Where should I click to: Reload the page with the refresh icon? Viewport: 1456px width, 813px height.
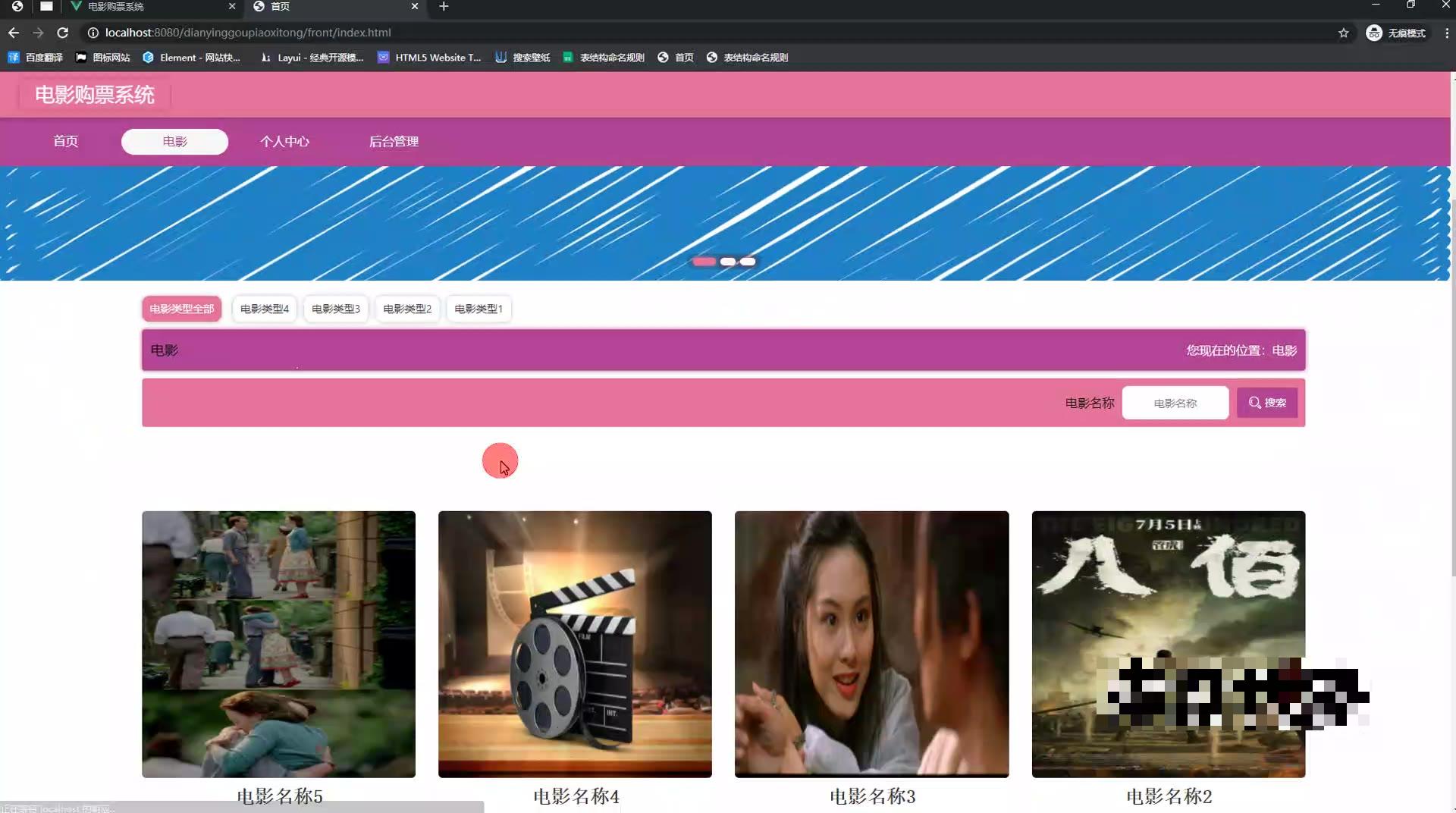pos(63,33)
